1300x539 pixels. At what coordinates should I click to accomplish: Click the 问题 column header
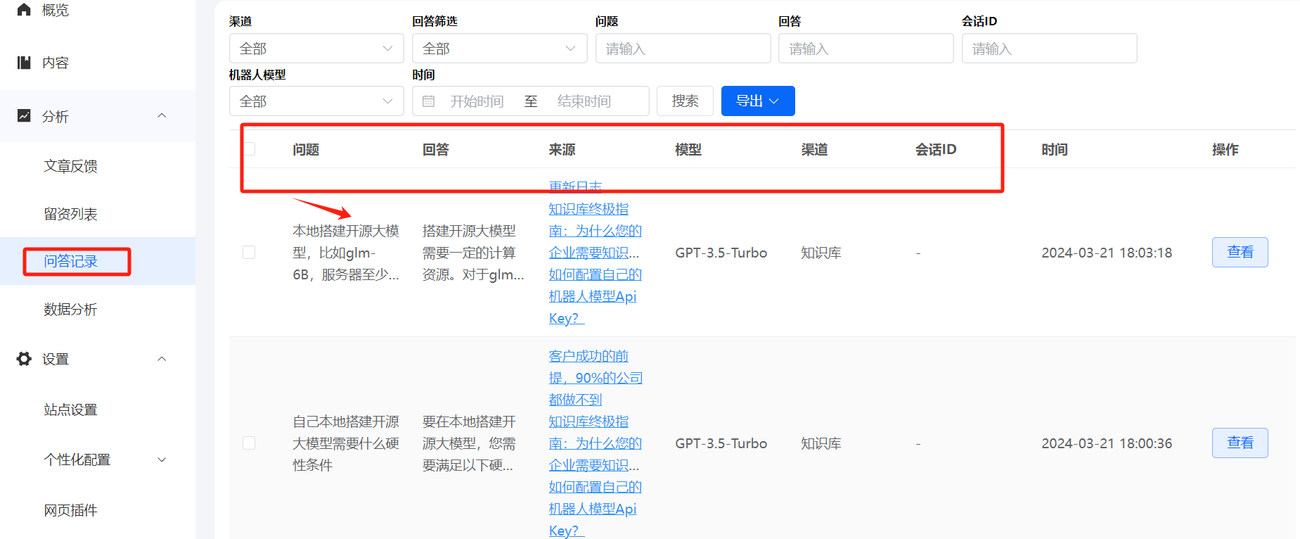coord(306,150)
